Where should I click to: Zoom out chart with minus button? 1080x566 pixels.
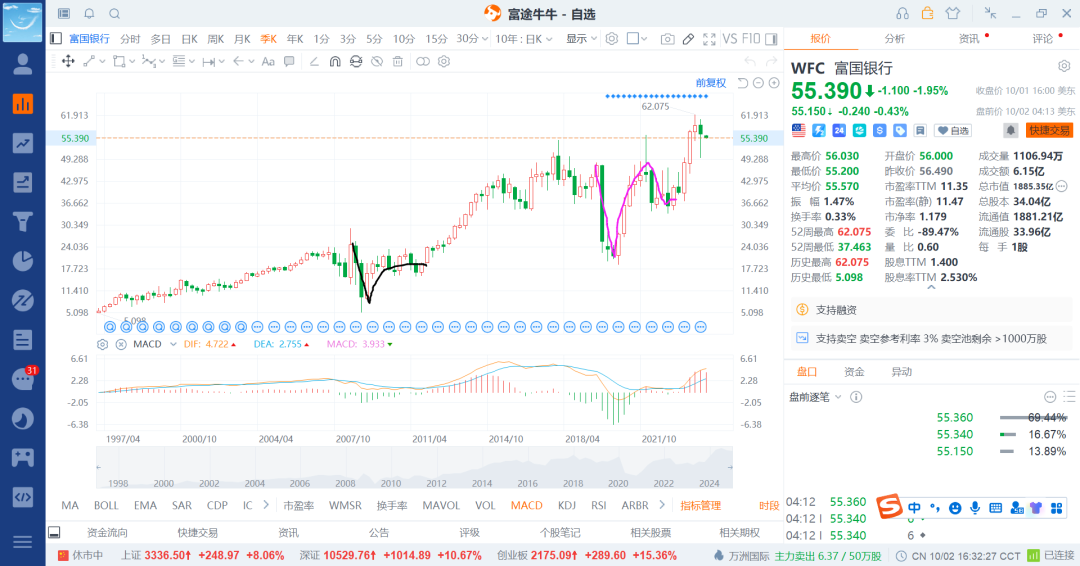tap(758, 83)
